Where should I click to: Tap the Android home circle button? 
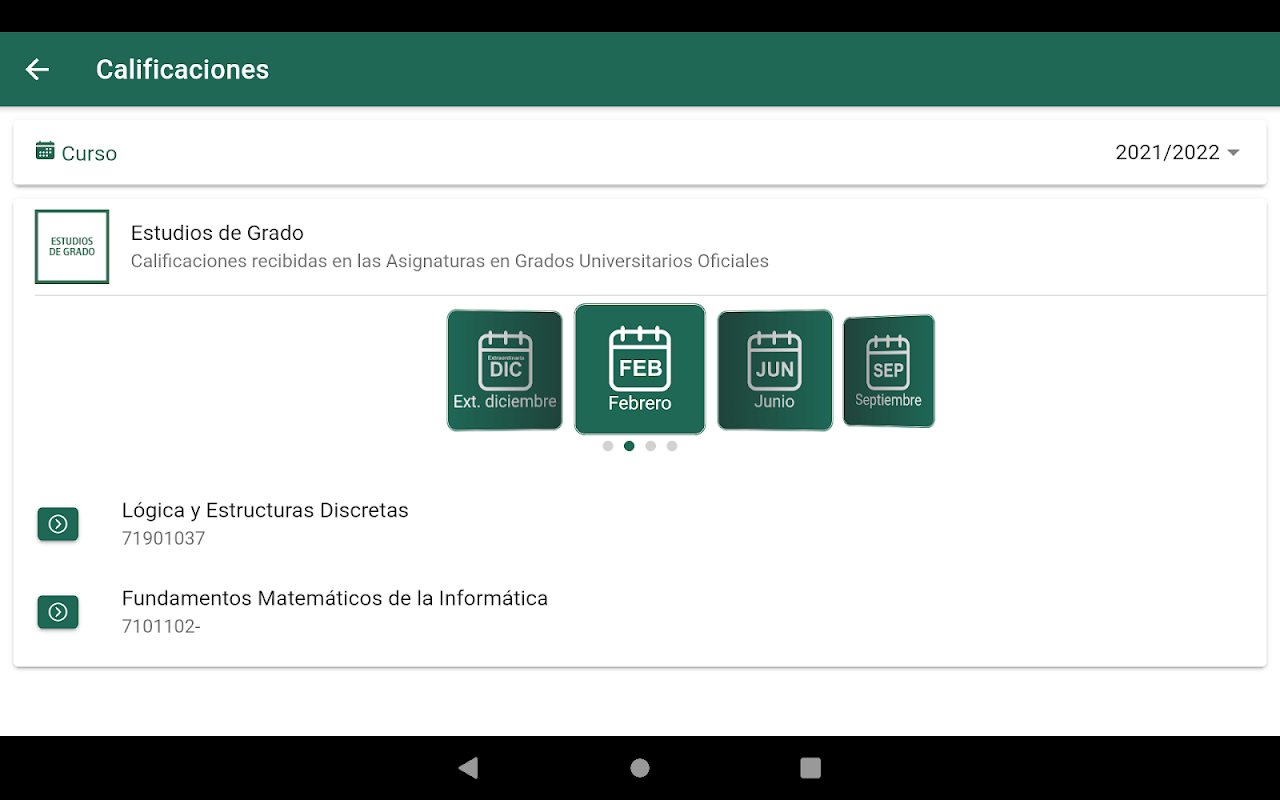pos(640,768)
